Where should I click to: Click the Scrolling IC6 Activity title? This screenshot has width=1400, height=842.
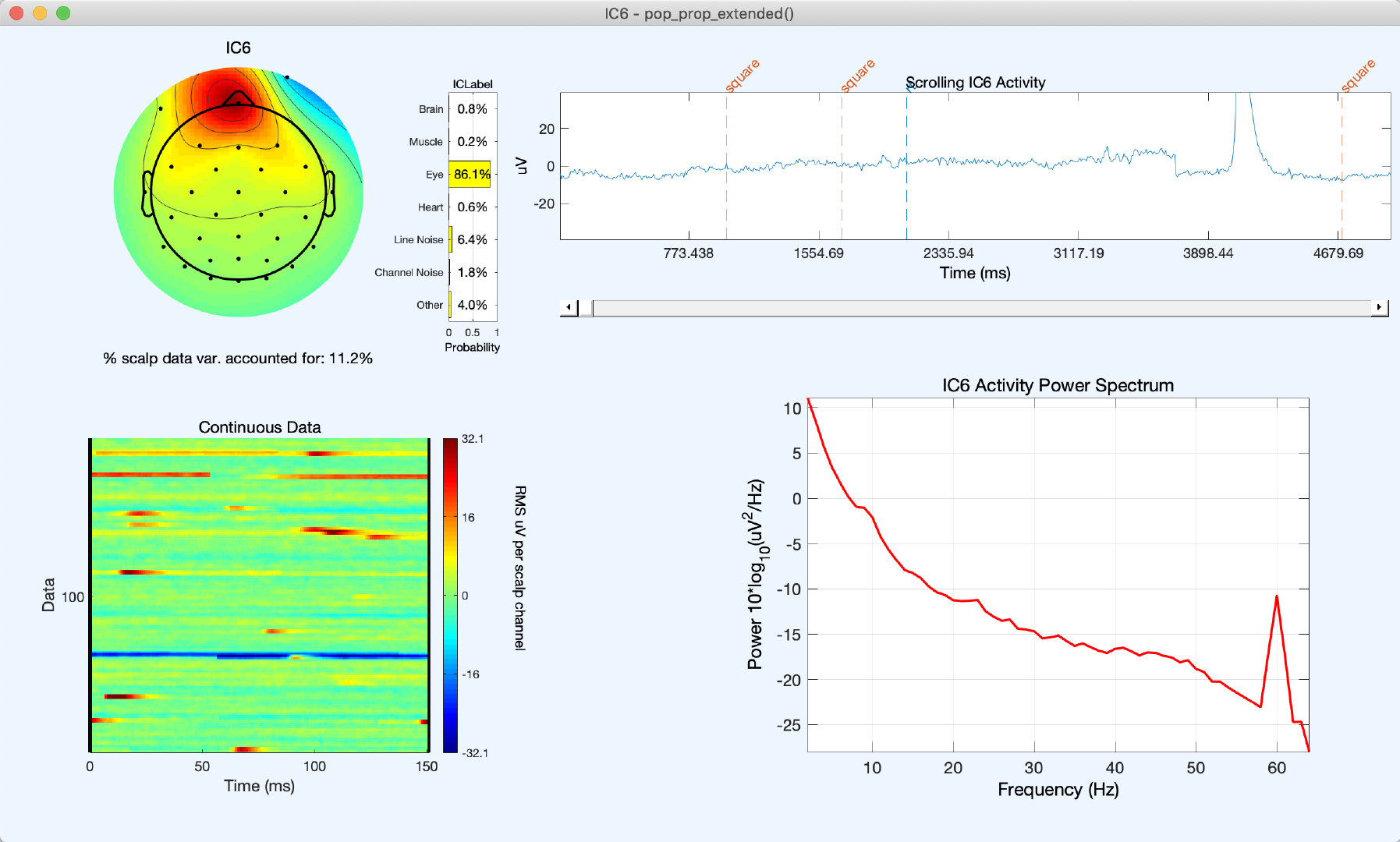(x=975, y=83)
